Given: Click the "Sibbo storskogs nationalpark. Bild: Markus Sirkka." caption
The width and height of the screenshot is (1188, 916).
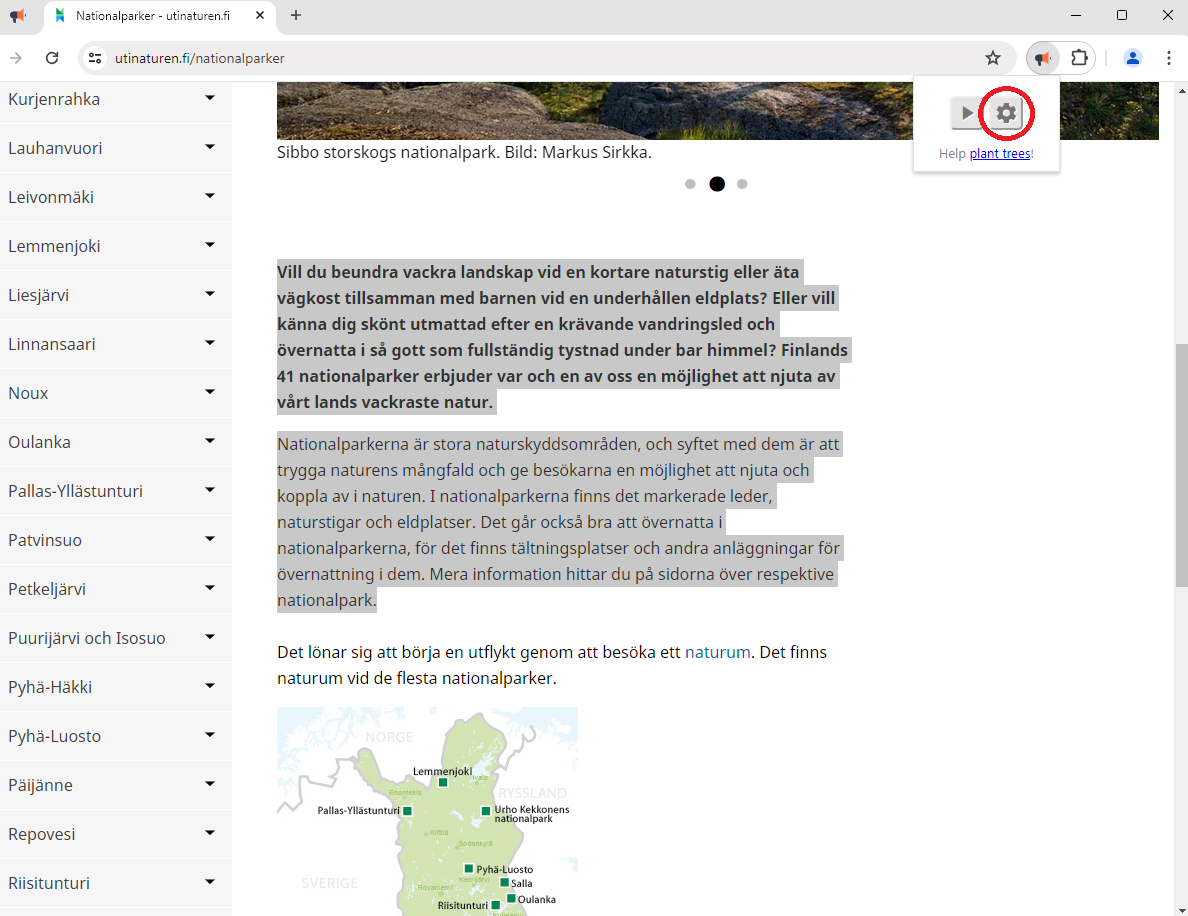Looking at the screenshot, I should click(464, 152).
